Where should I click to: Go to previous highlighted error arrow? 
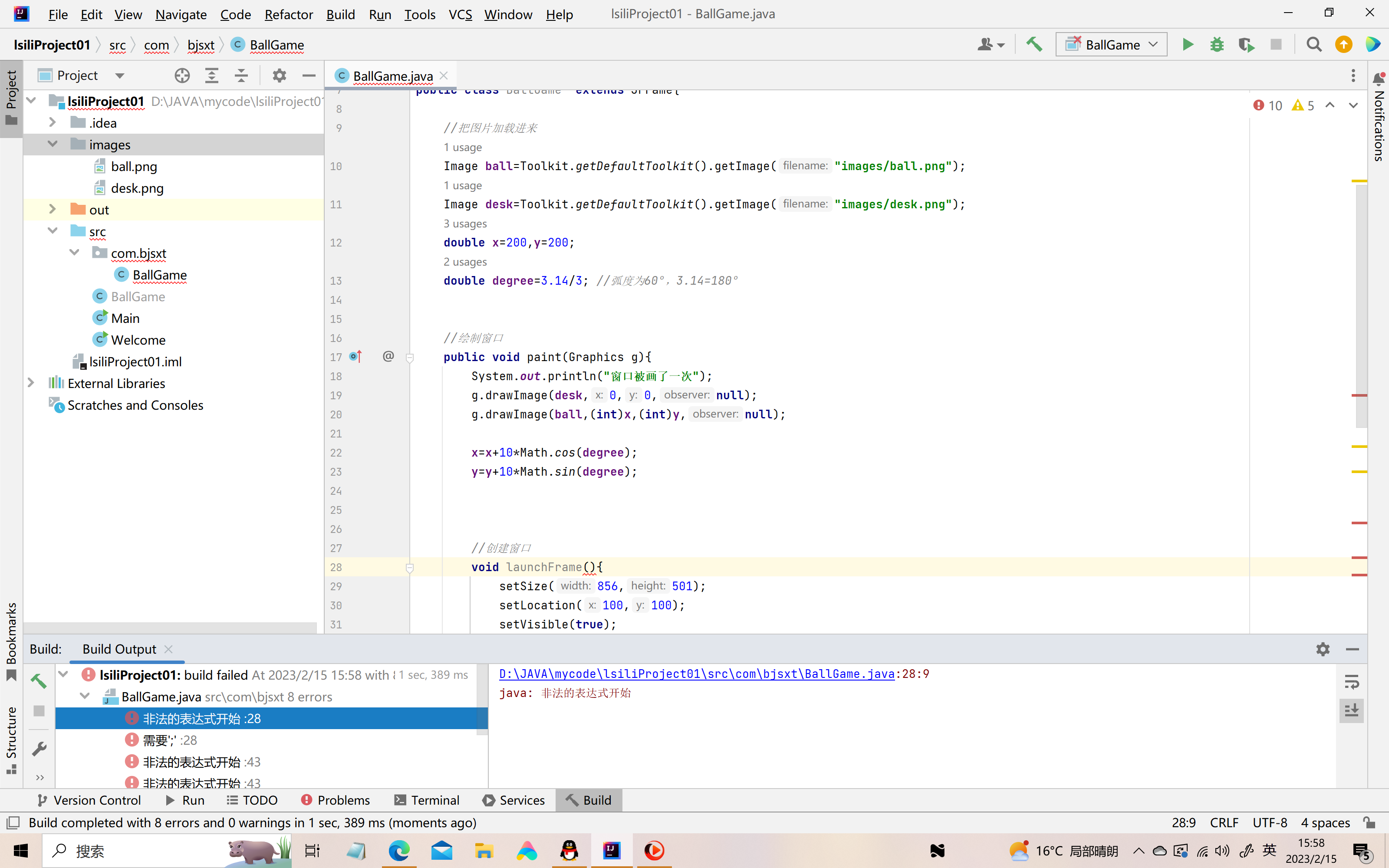click(1330, 105)
